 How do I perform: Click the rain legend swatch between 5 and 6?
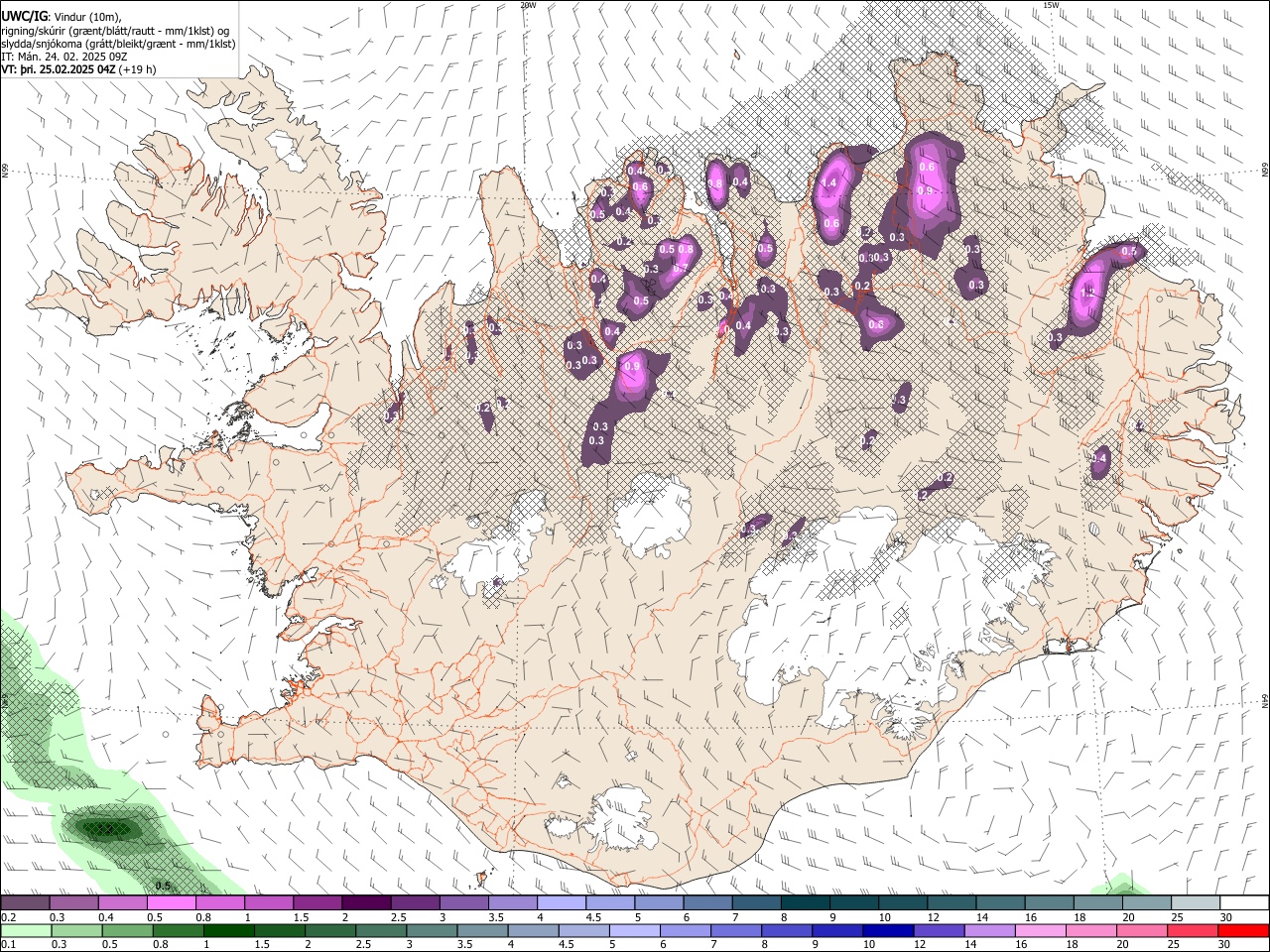pyautogui.click(x=635, y=931)
